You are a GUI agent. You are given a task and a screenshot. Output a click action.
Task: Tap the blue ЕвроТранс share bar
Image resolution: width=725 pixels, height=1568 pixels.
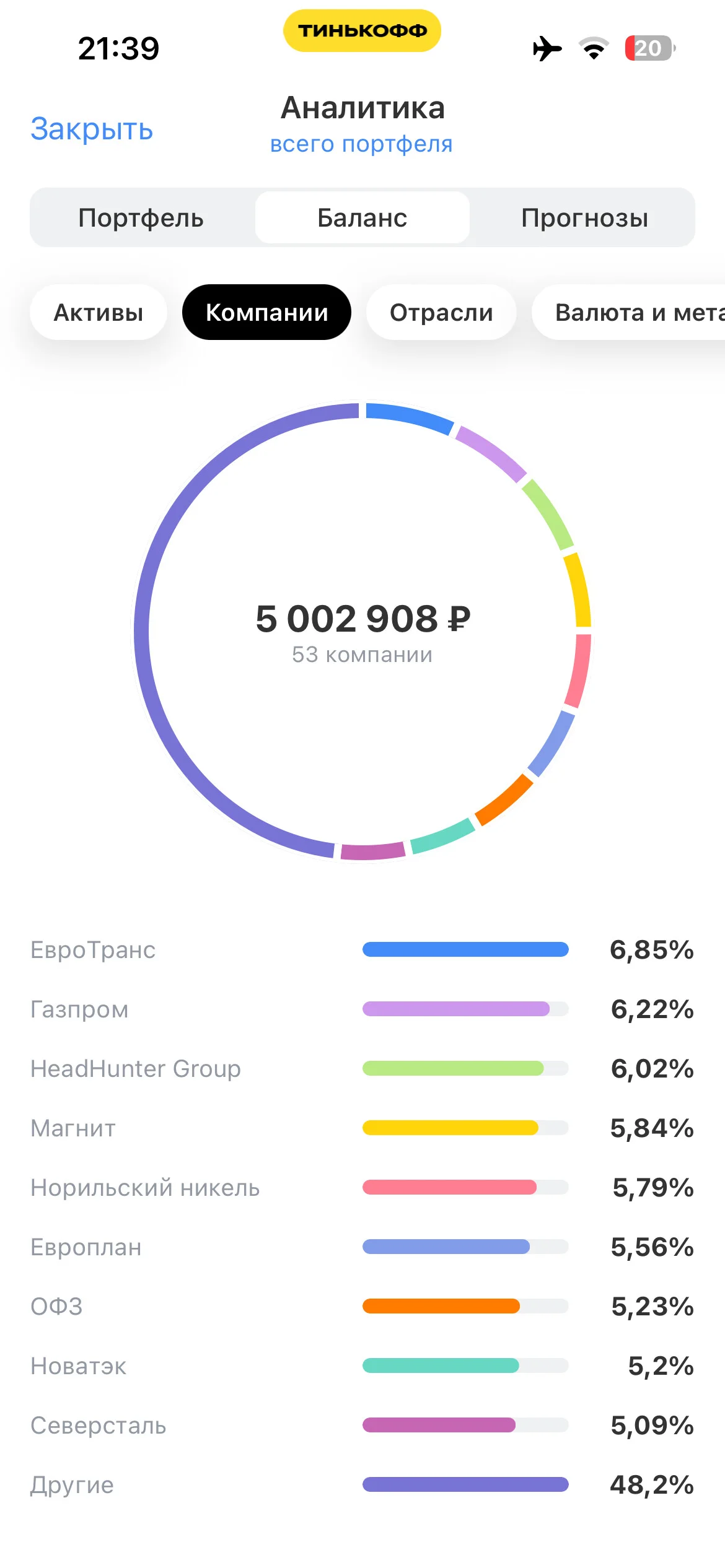(x=465, y=949)
